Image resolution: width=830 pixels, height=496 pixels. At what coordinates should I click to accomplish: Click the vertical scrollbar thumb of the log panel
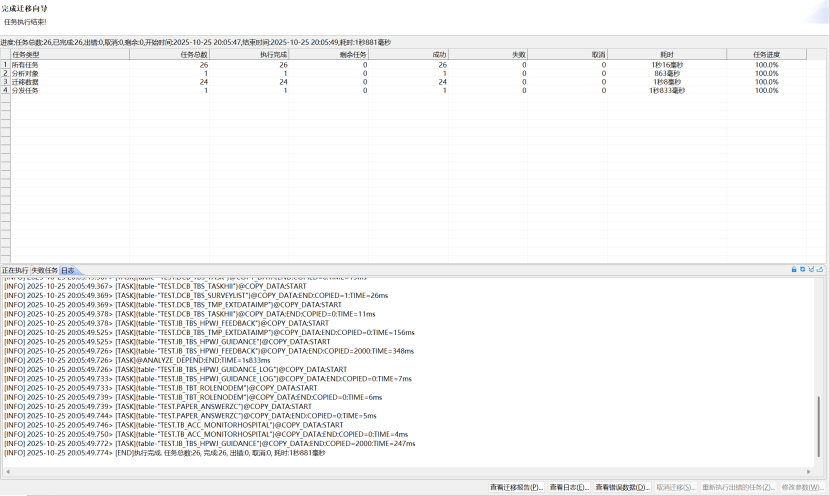[819, 426]
